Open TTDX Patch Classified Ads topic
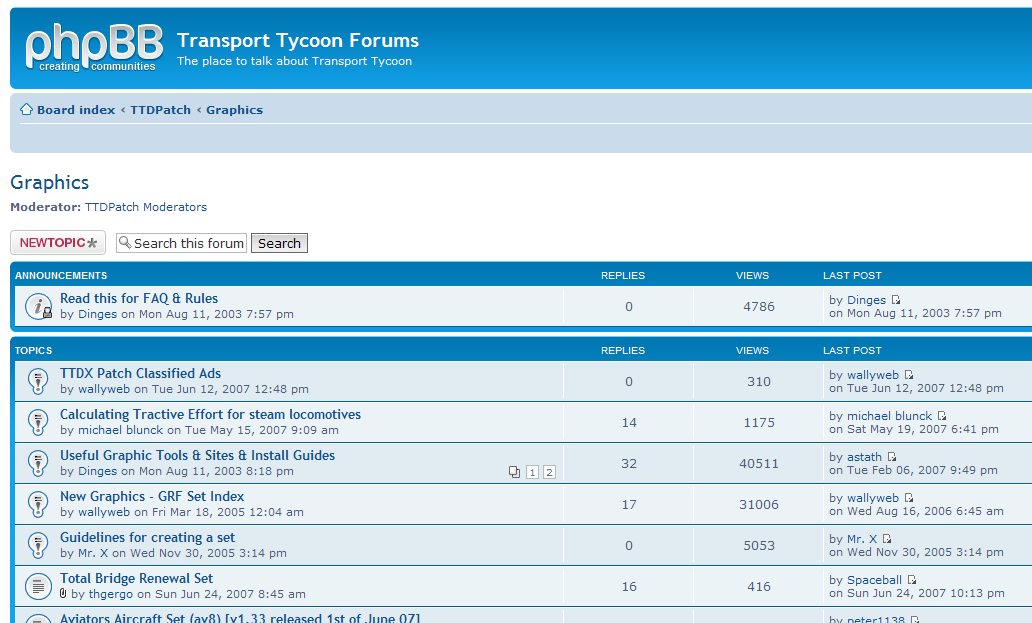 tap(140, 373)
